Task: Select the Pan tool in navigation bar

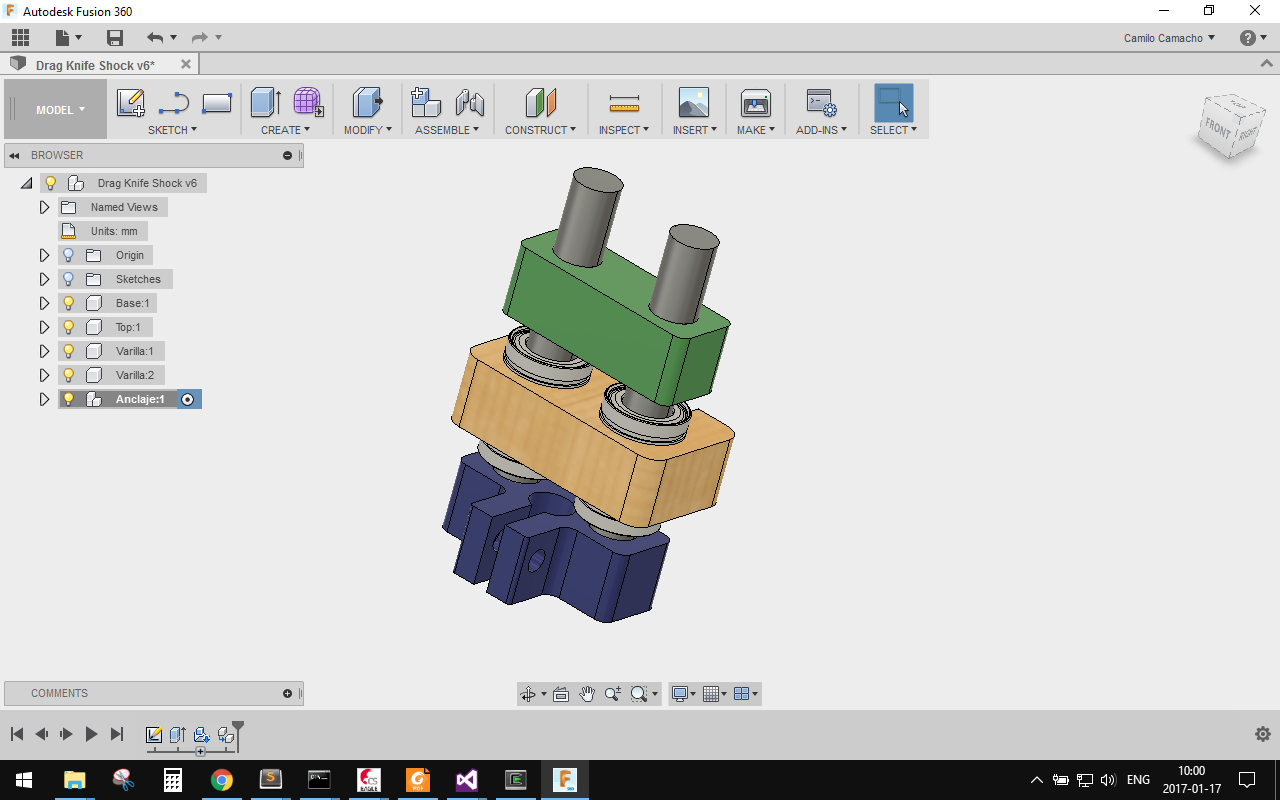Action: (587, 694)
